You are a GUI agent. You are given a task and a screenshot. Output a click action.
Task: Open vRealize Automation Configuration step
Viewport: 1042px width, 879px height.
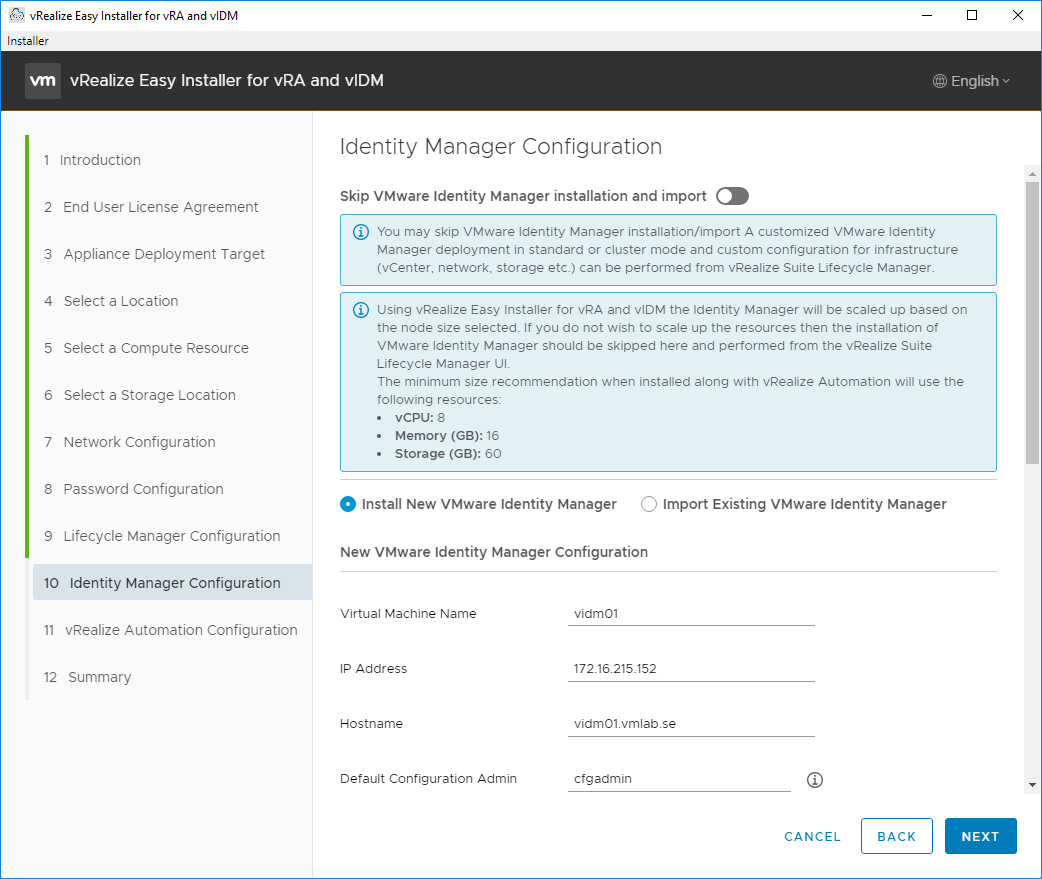coord(171,630)
